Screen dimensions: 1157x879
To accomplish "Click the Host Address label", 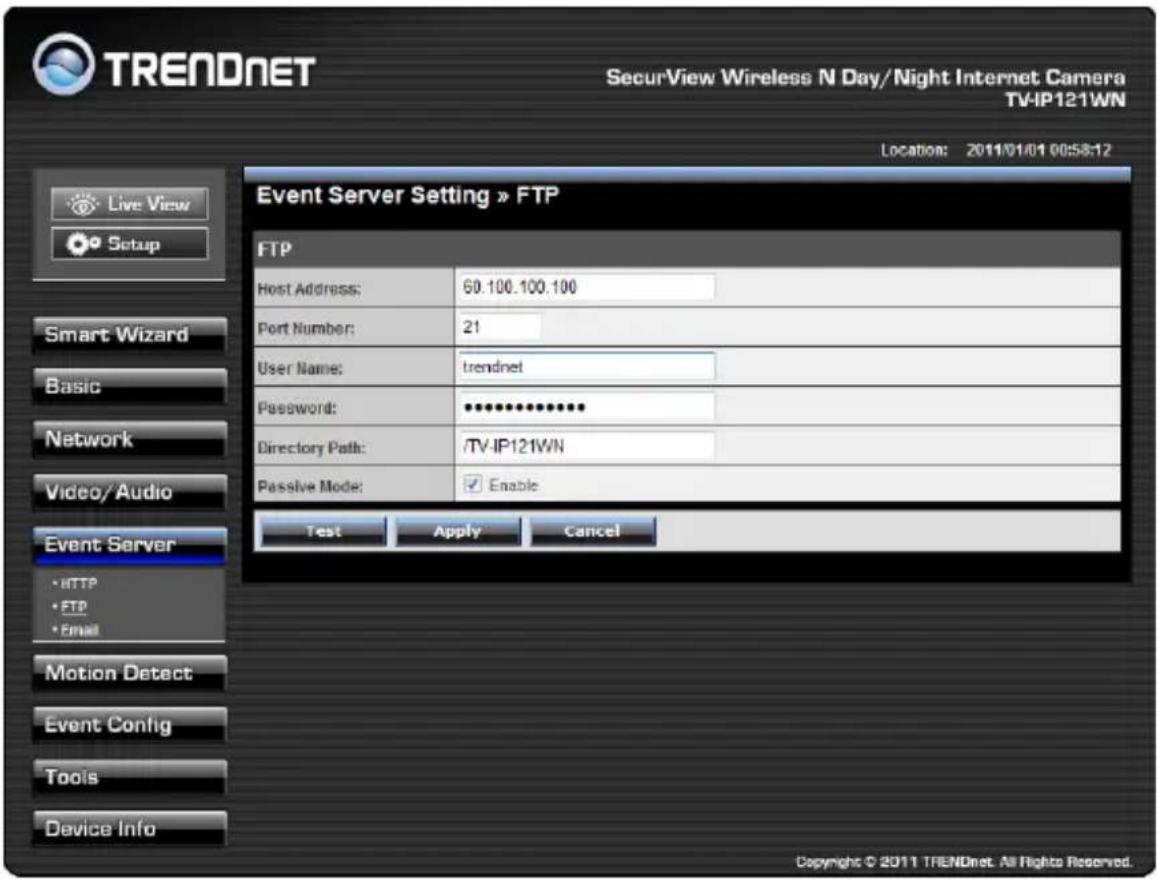I will 308,289.
